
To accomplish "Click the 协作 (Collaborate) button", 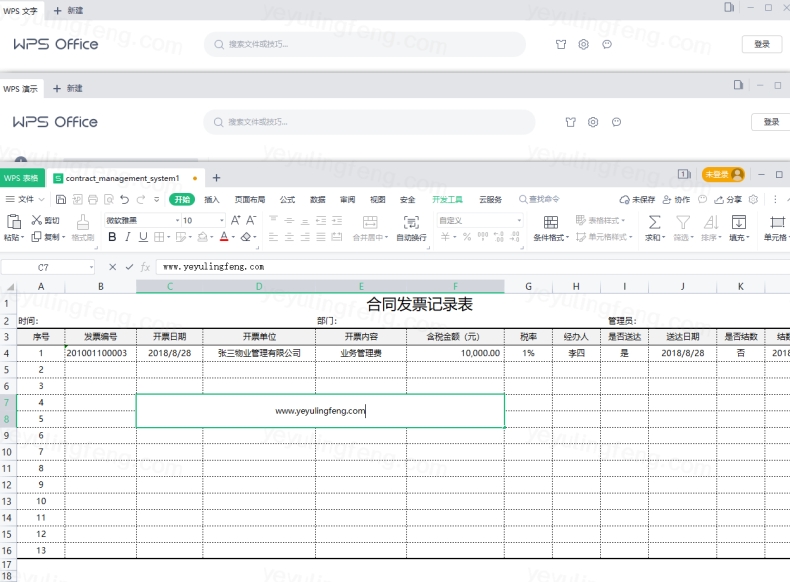I will click(x=676, y=200).
